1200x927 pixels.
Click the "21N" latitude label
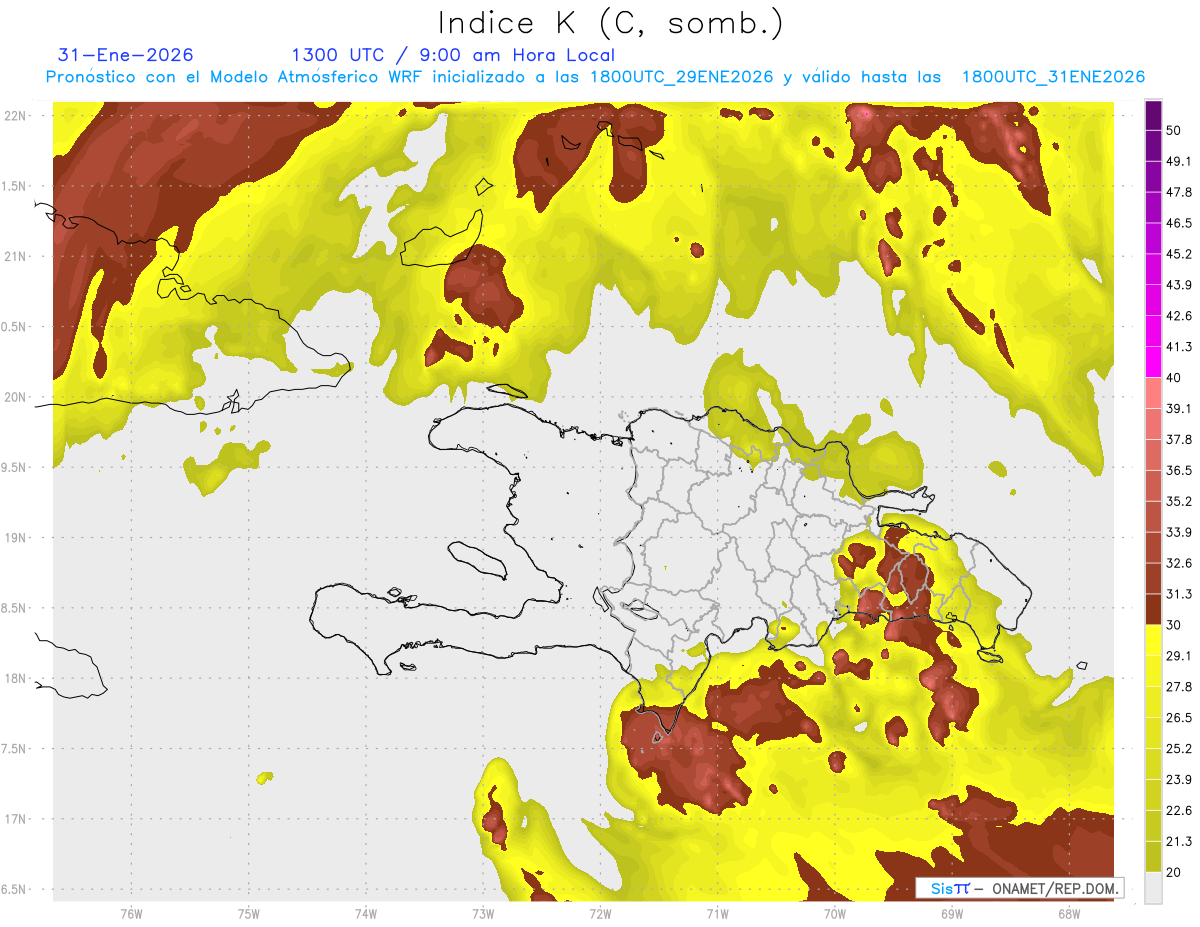pyautogui.click(x=15, y=257)
